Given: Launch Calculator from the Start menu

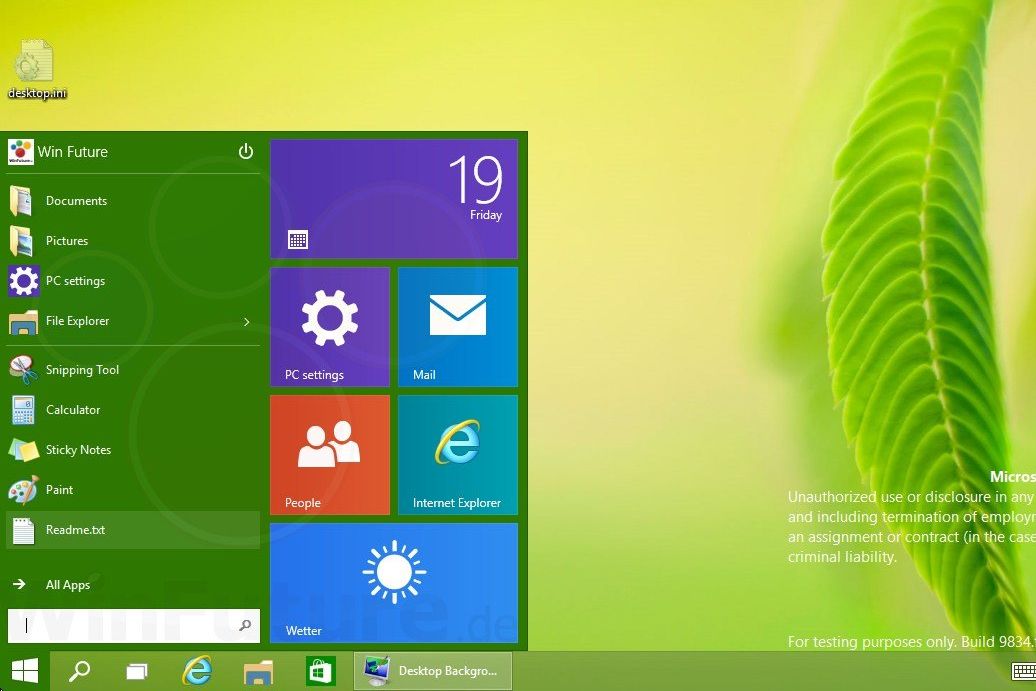Looking at the screenshot, I should (x=71, y=410).
